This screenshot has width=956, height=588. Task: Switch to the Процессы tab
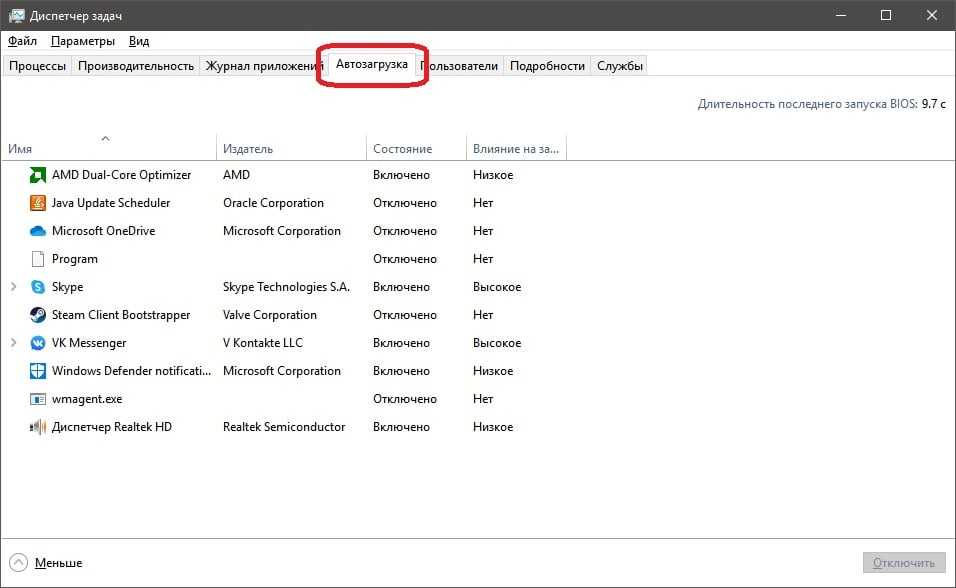point(37,66)
